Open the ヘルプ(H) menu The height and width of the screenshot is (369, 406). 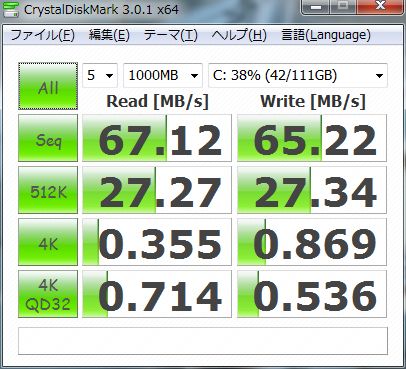pos(239,35)
